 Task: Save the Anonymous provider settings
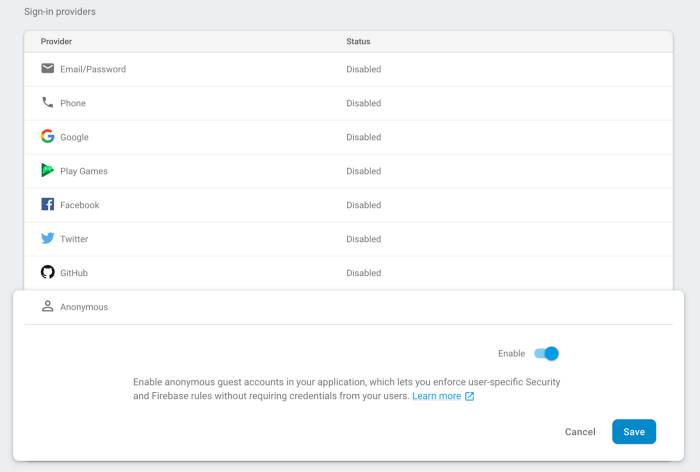click(x=634, y=431)
